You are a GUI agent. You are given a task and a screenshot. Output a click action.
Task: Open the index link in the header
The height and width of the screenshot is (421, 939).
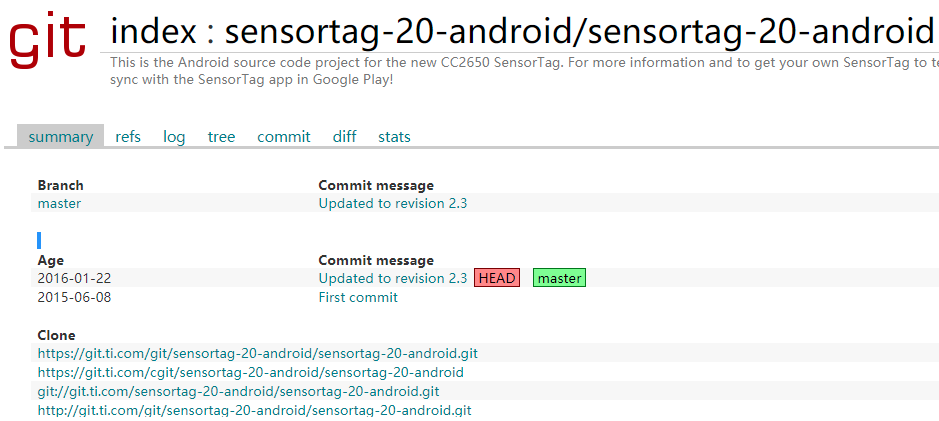coord(151,32)
